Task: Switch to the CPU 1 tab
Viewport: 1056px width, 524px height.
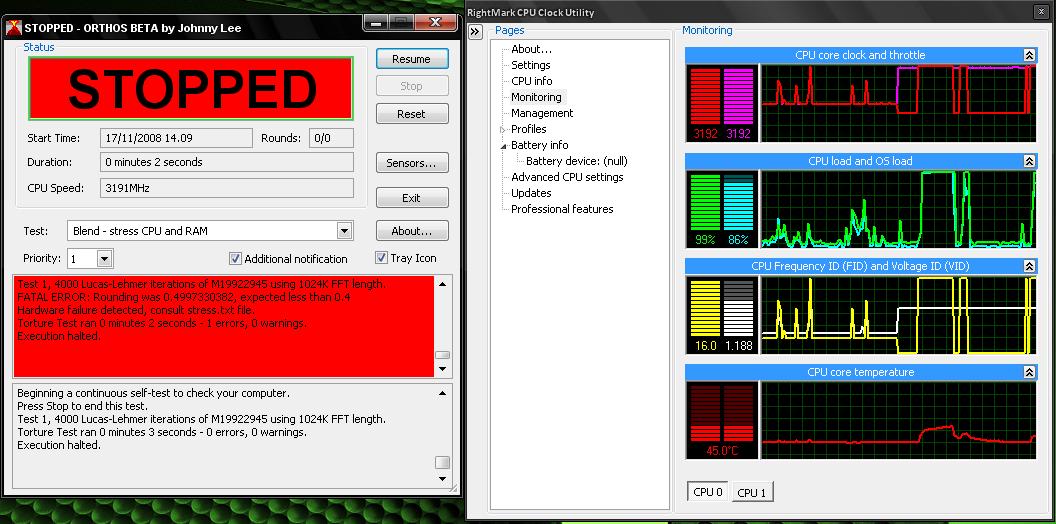Action: tap(752, 492)
